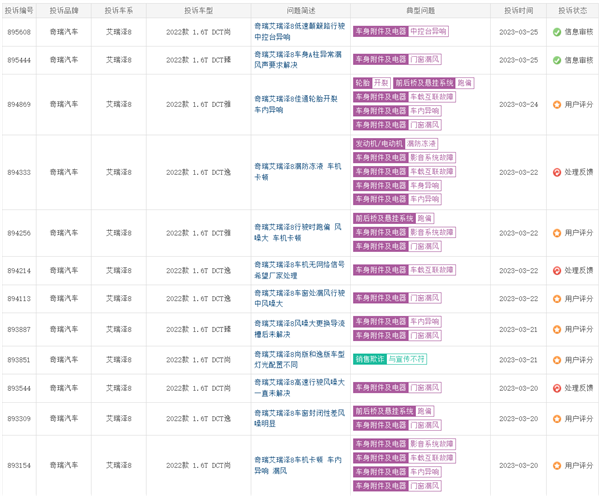Viewport: 600px width, 496px height.
Task: Click the 发动机/电动机 category tag
Action: click(379, 144)
